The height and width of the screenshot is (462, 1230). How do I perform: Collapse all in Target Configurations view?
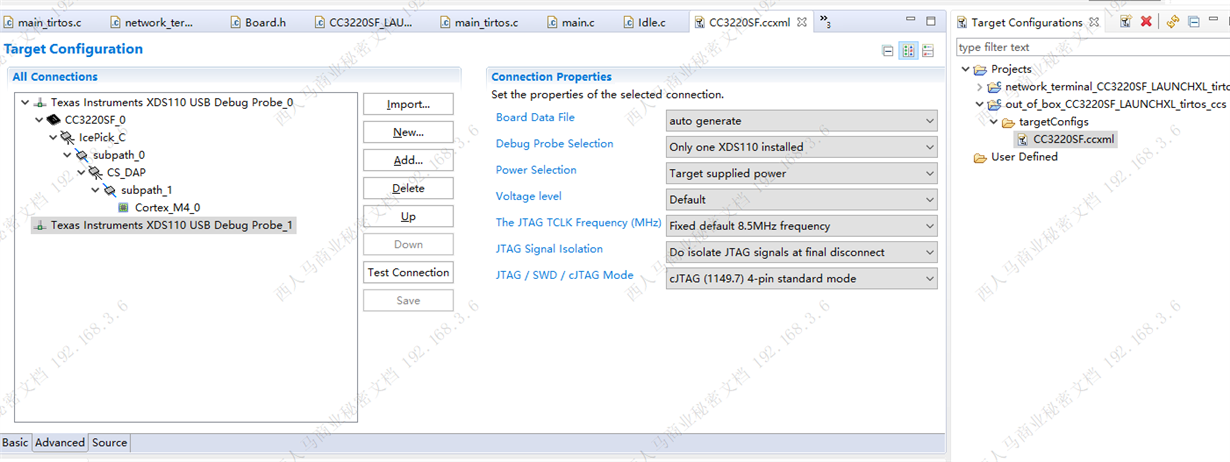click(1193, 22)
